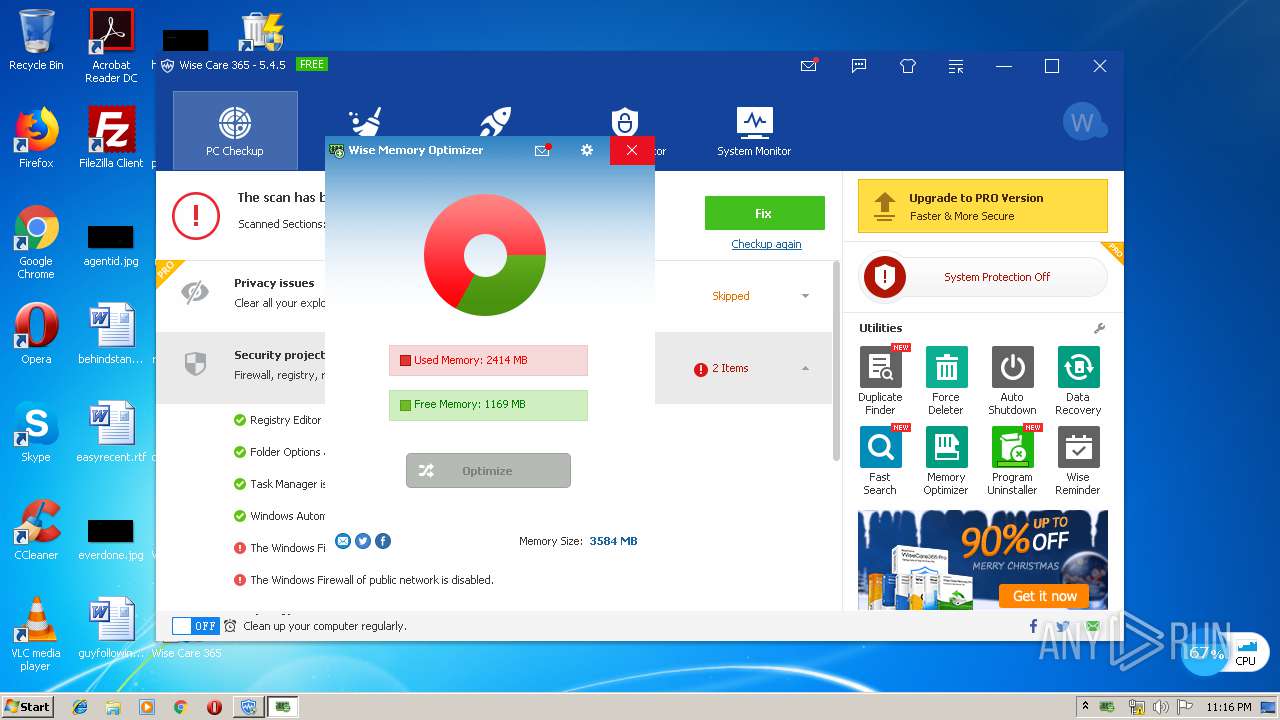This screenshot has height=720, width=1280.
Task: Click the checkup results scrollbar
Action: click(x=836, y=361)
